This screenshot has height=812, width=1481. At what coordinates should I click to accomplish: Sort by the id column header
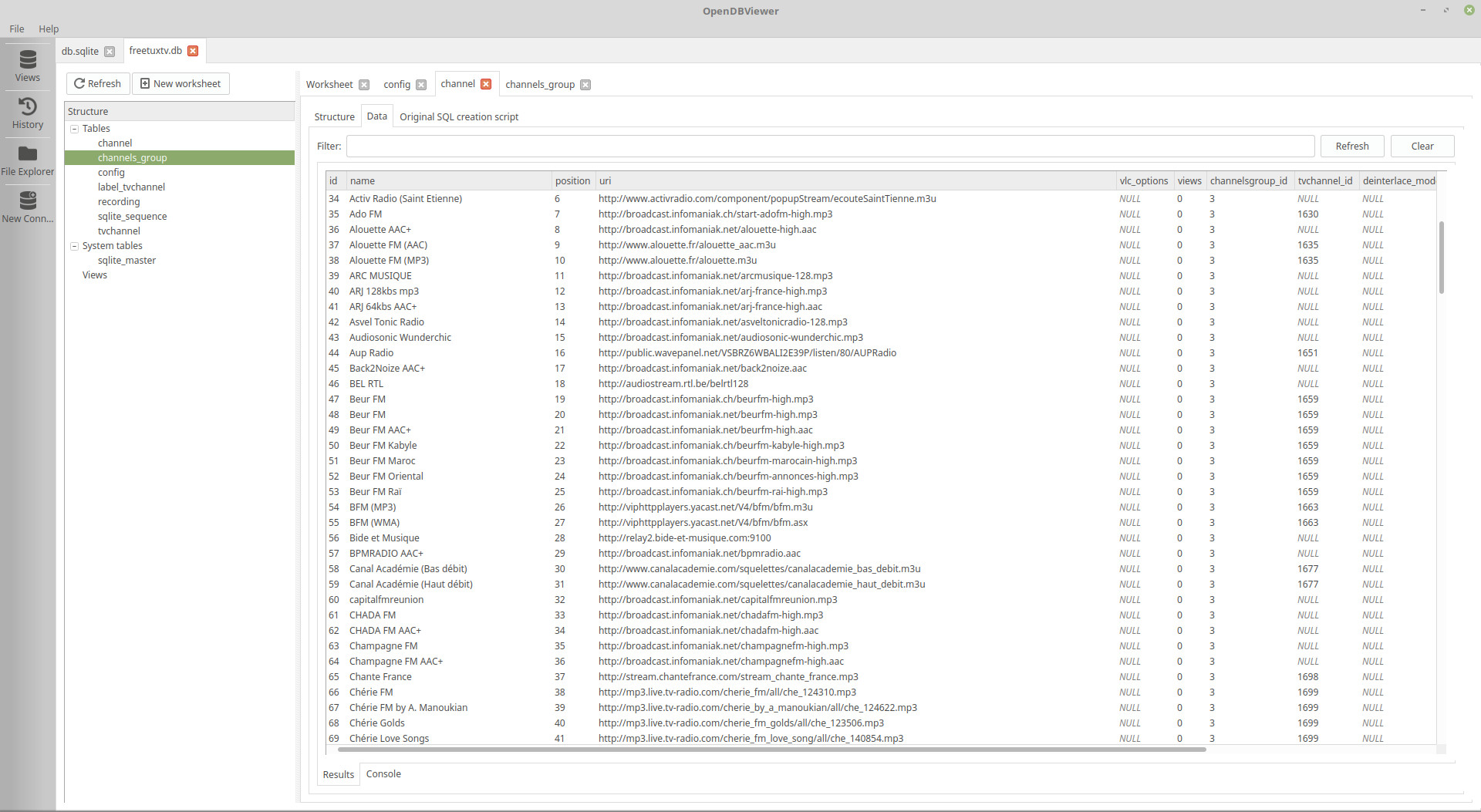coord(336,181)
